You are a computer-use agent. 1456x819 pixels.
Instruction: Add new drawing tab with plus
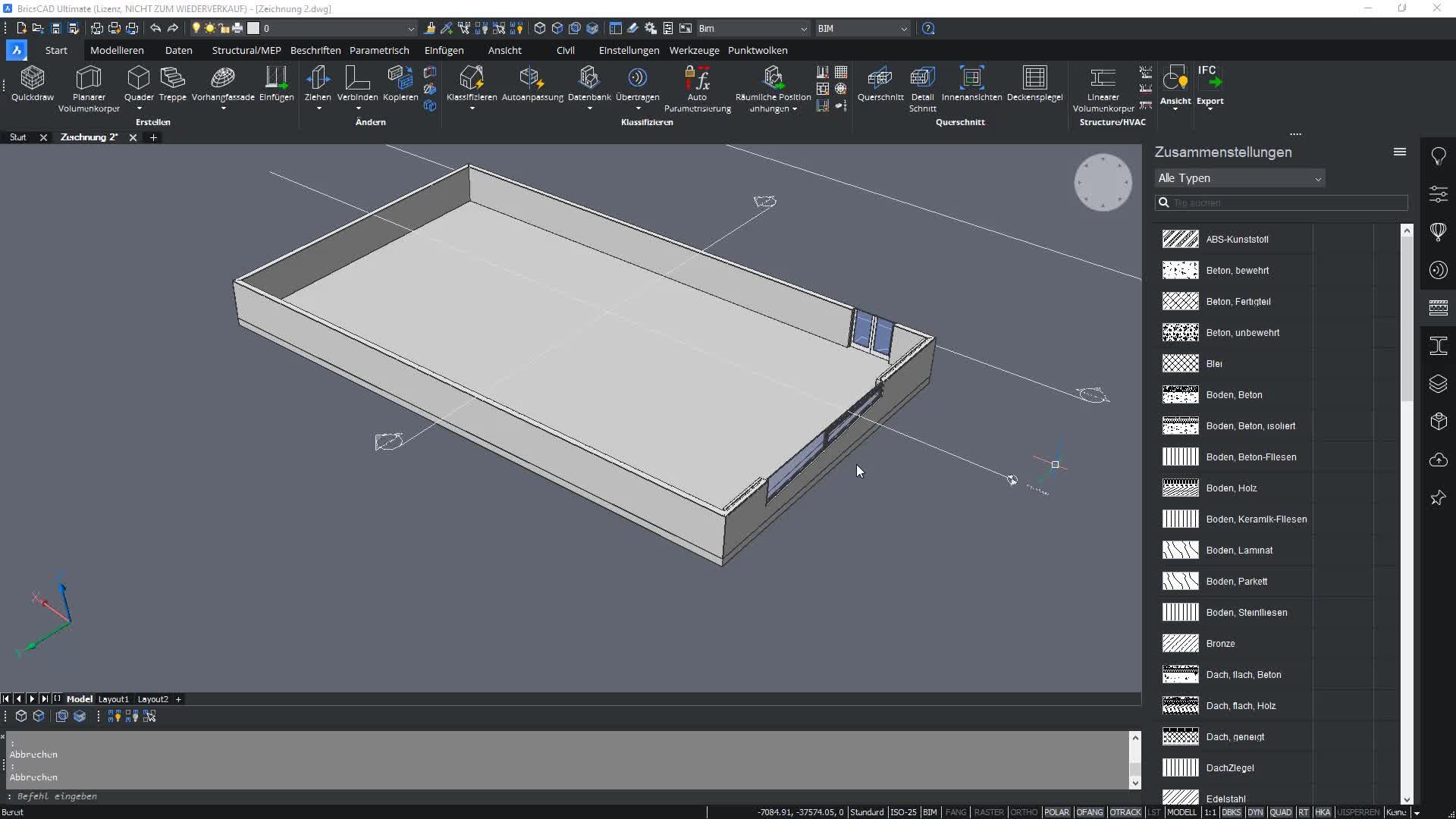point(153,137)
